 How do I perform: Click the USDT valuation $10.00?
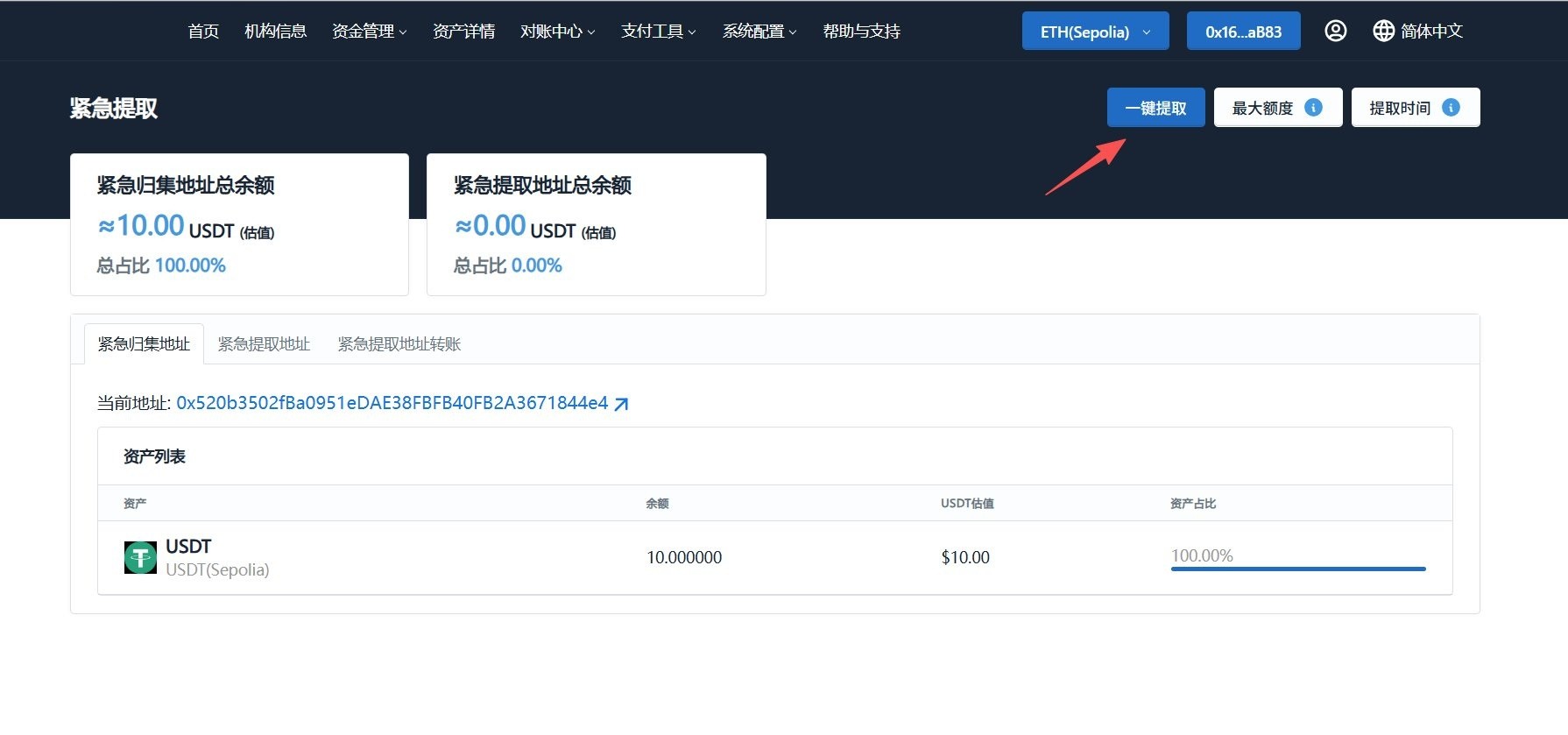(965, 557)
